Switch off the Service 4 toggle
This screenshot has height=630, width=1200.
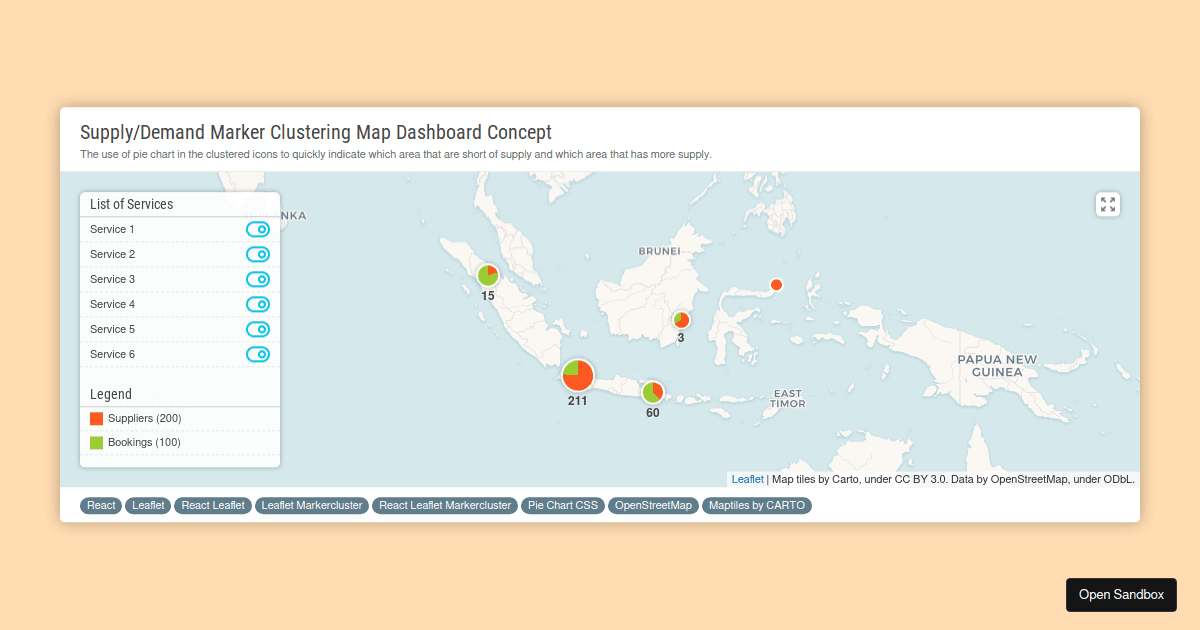(x=258, y=304)
